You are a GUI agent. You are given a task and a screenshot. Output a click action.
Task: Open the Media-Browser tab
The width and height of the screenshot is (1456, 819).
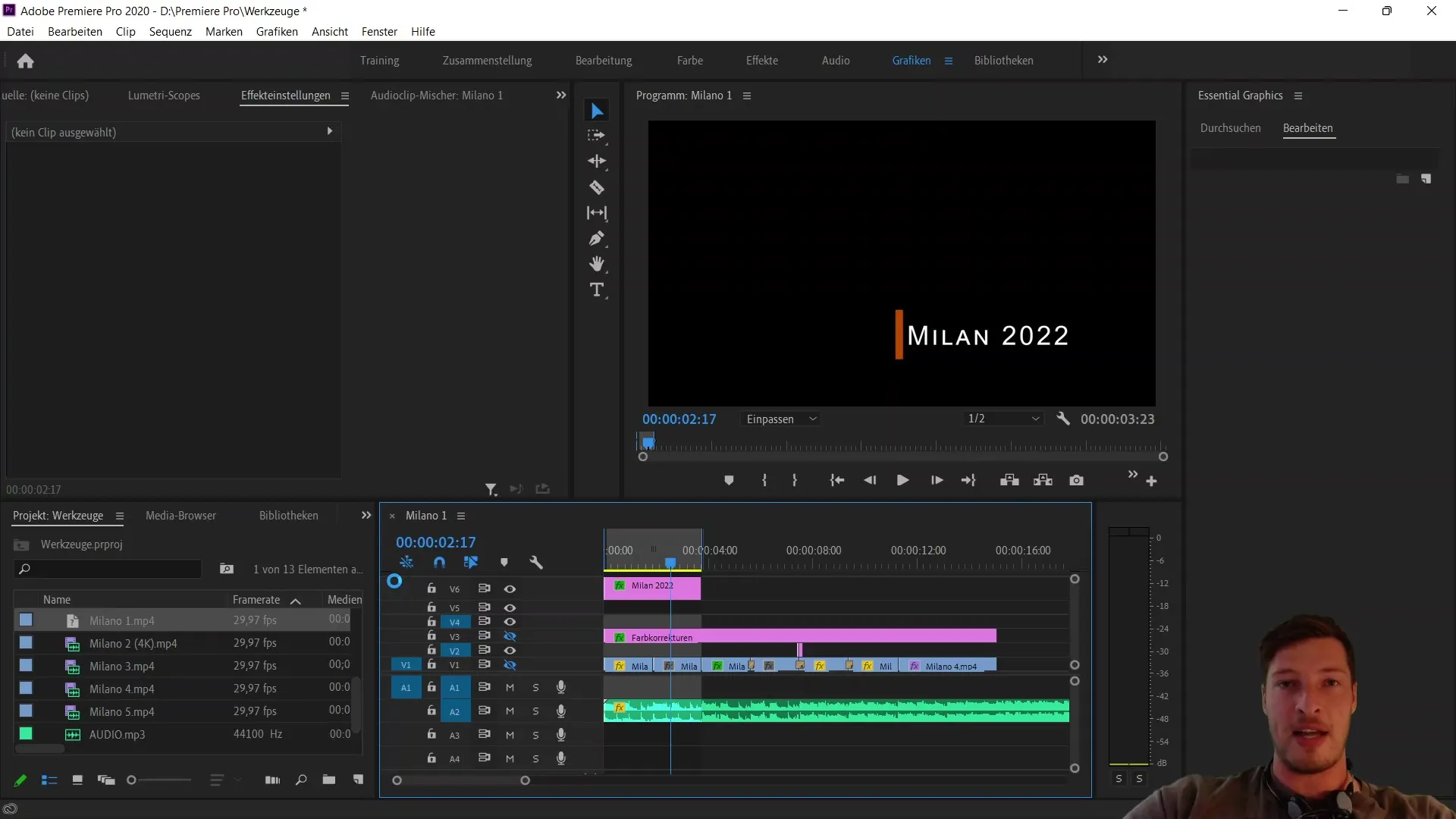tap(180, 516)
